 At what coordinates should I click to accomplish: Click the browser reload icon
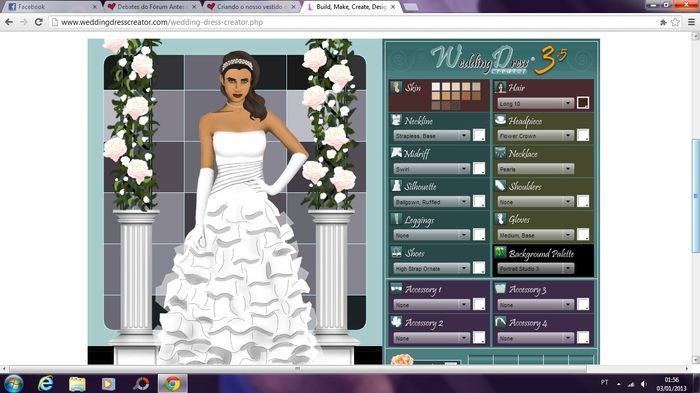38,22
